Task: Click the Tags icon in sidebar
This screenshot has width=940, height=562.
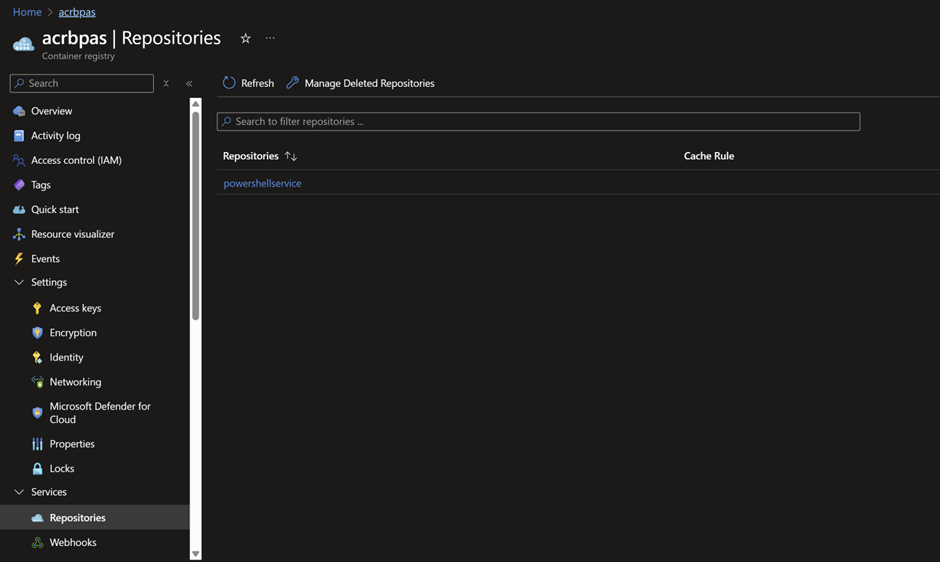Action: [x=19, y=185]
